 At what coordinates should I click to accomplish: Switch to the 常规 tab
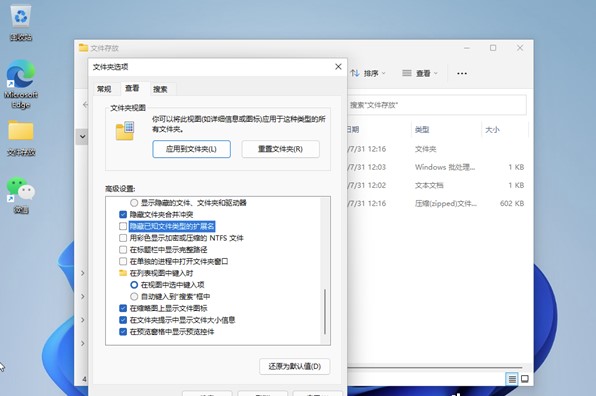(x=104, y=89)
